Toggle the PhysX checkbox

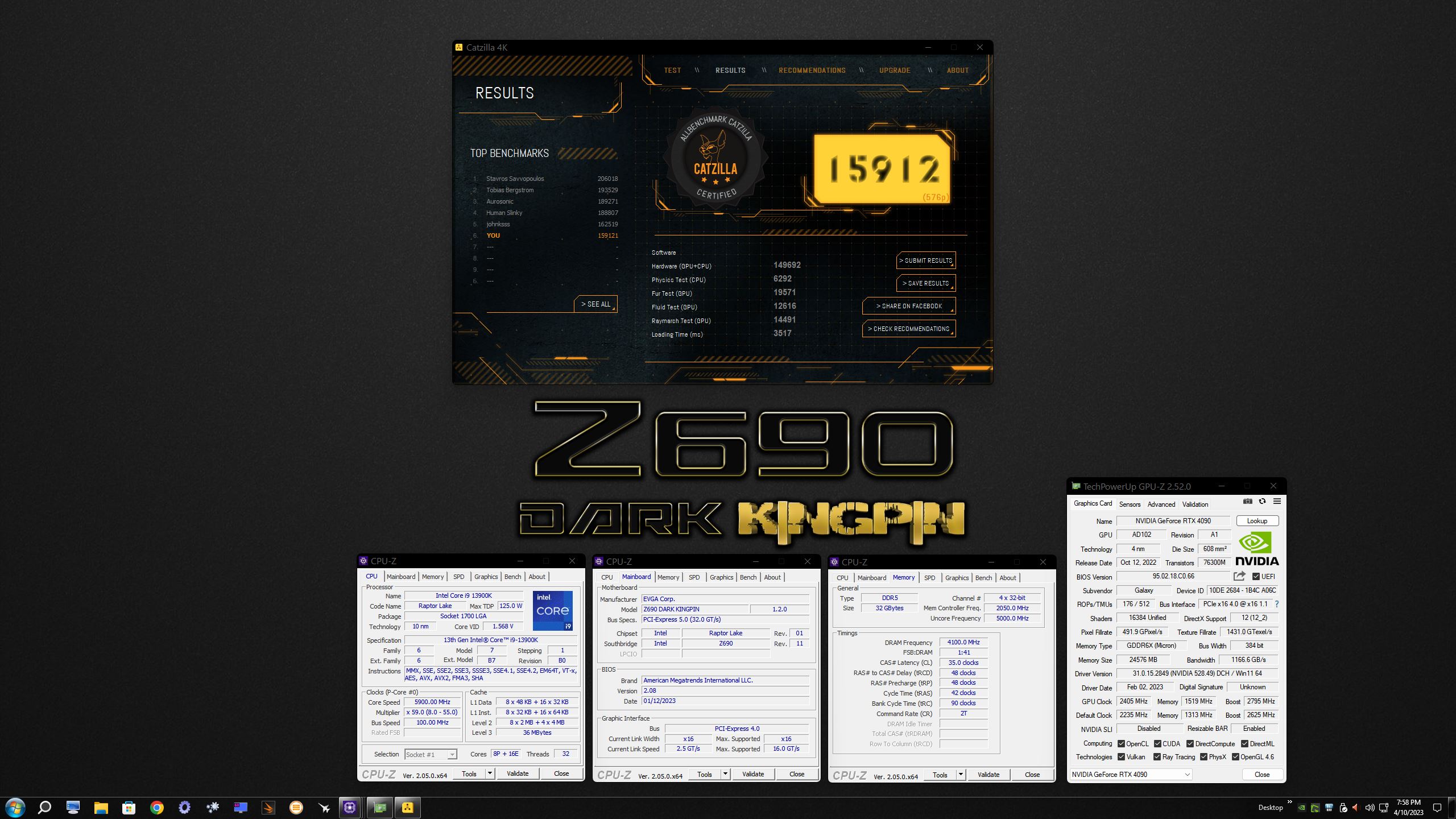coord(1203,756)
